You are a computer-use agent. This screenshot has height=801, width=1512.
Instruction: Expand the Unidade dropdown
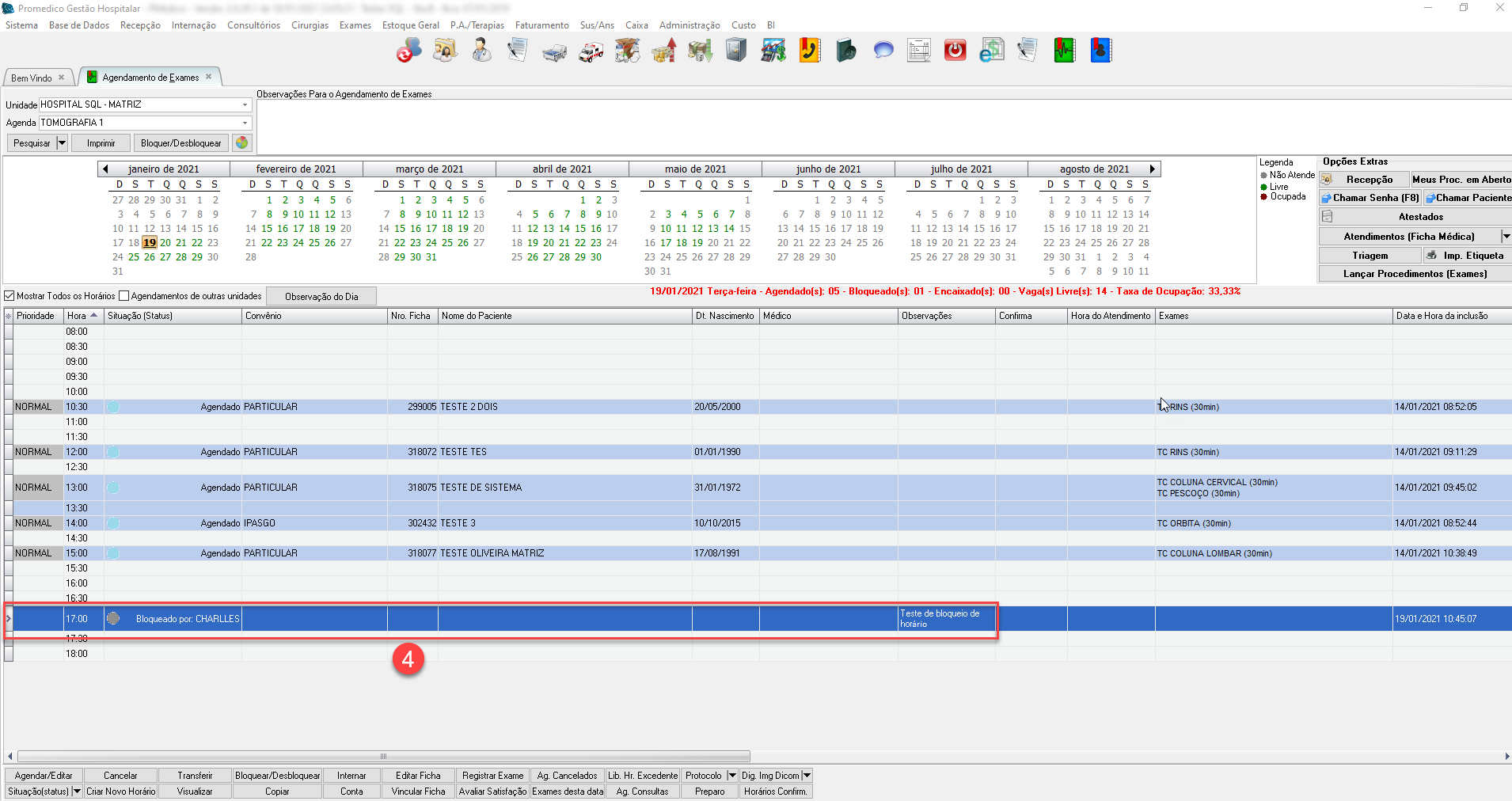[245, 104]
